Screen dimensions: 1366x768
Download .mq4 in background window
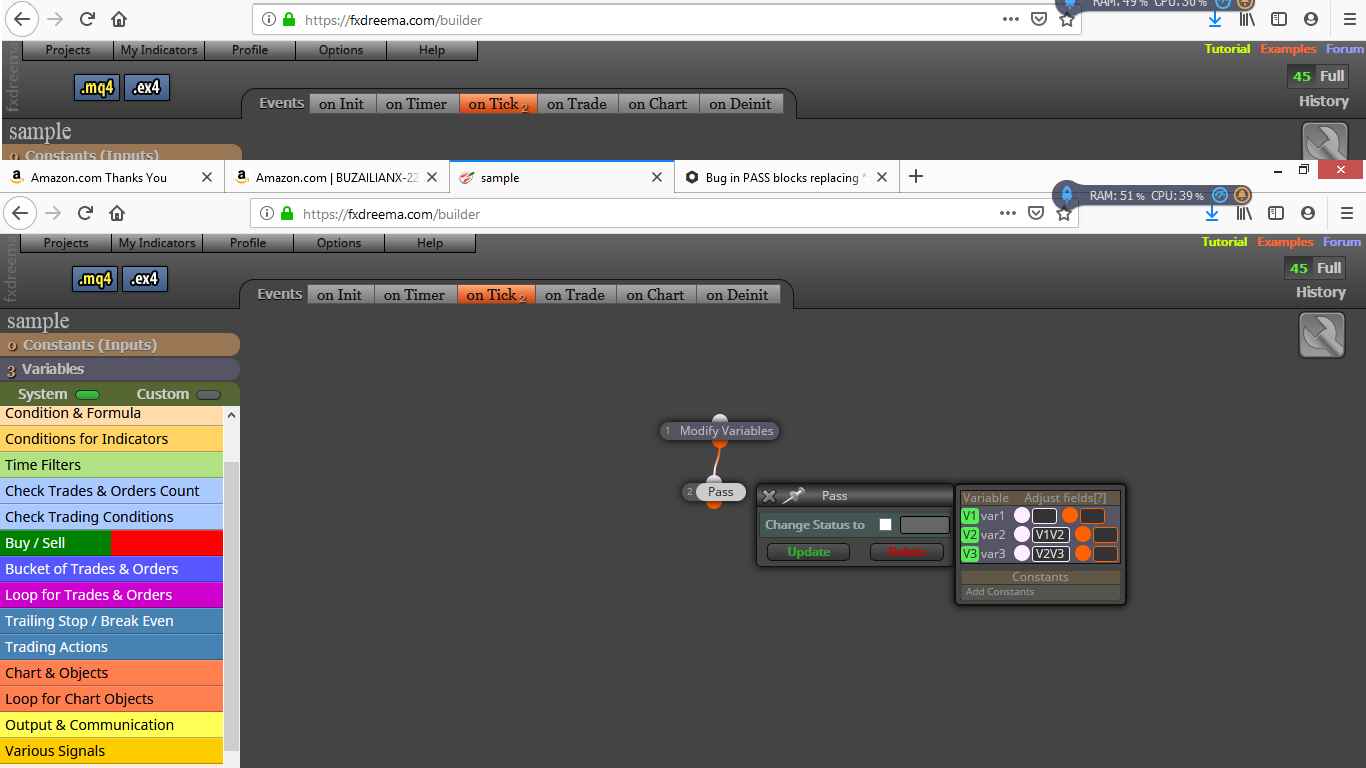pyautogui.click(x=97, y=88)
